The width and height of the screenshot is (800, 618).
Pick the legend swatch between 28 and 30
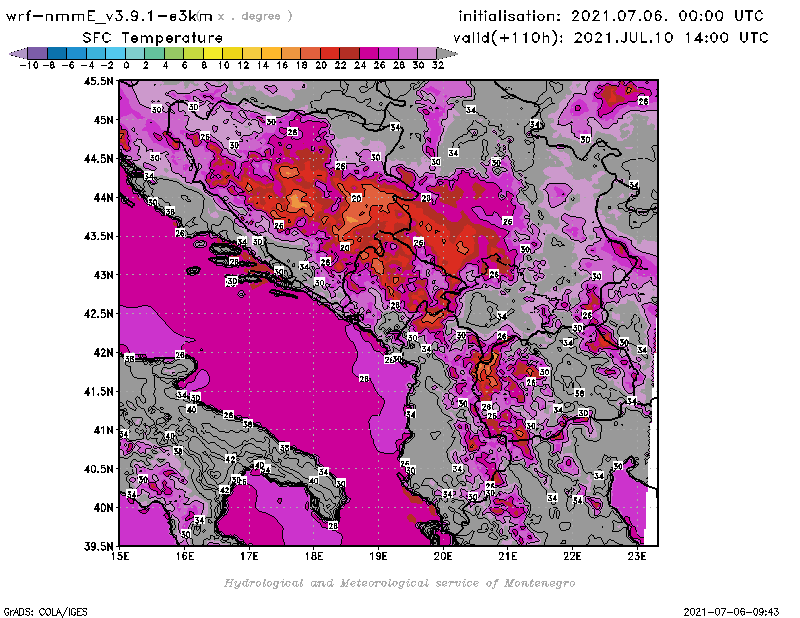(x=408, y=53)
